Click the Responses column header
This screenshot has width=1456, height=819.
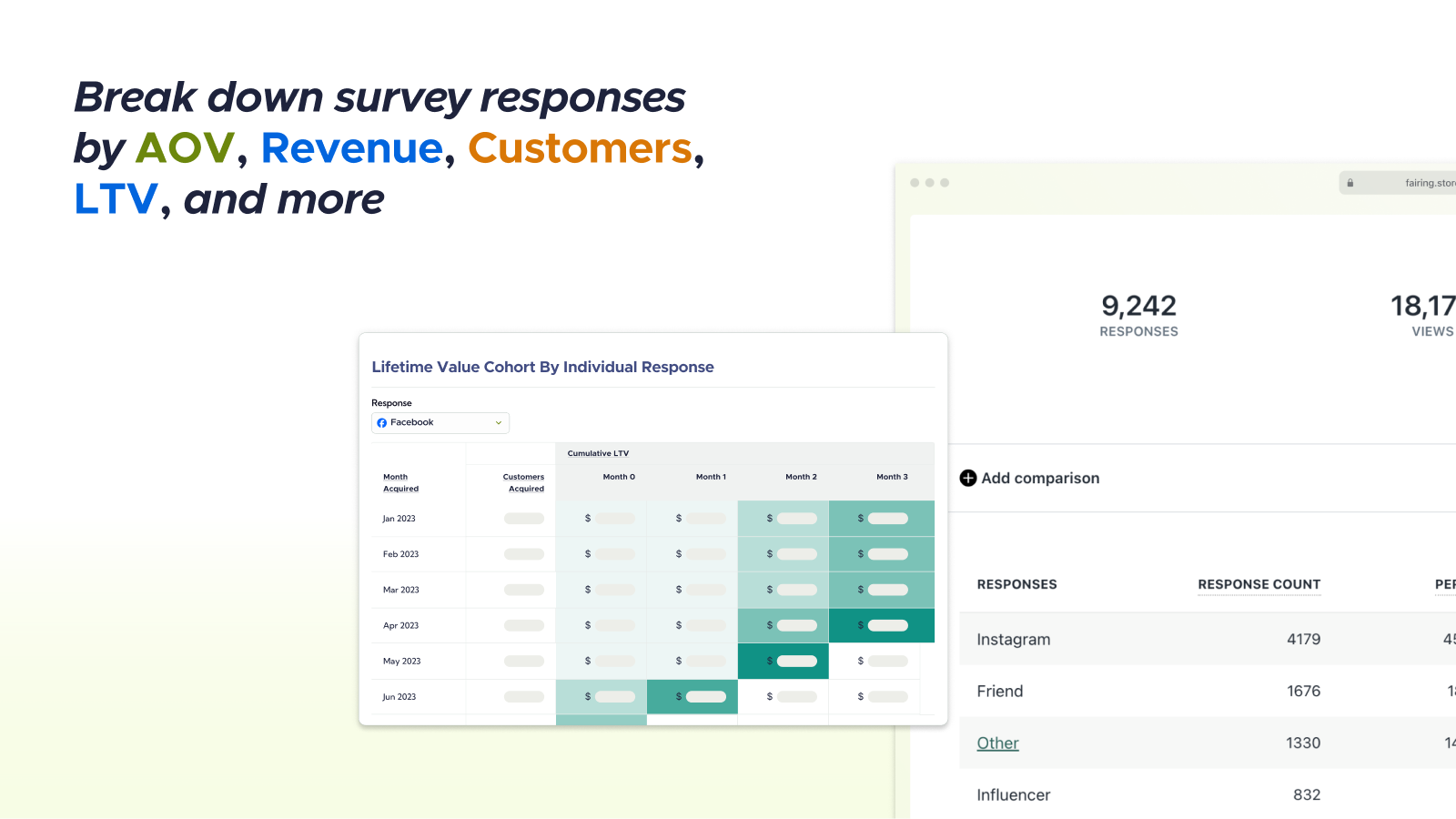[x=1016, y=584]
